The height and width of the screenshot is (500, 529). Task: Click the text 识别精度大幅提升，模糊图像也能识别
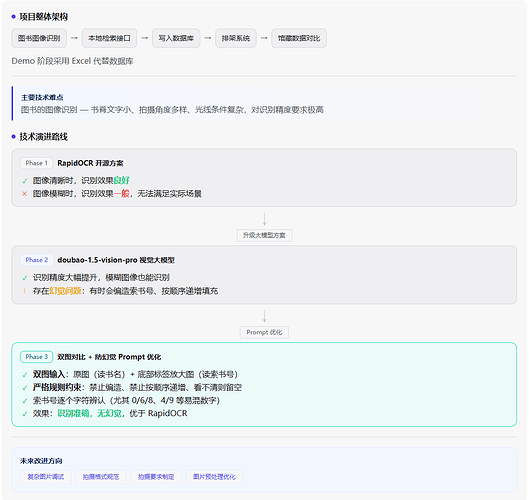(x=101, y=277)
